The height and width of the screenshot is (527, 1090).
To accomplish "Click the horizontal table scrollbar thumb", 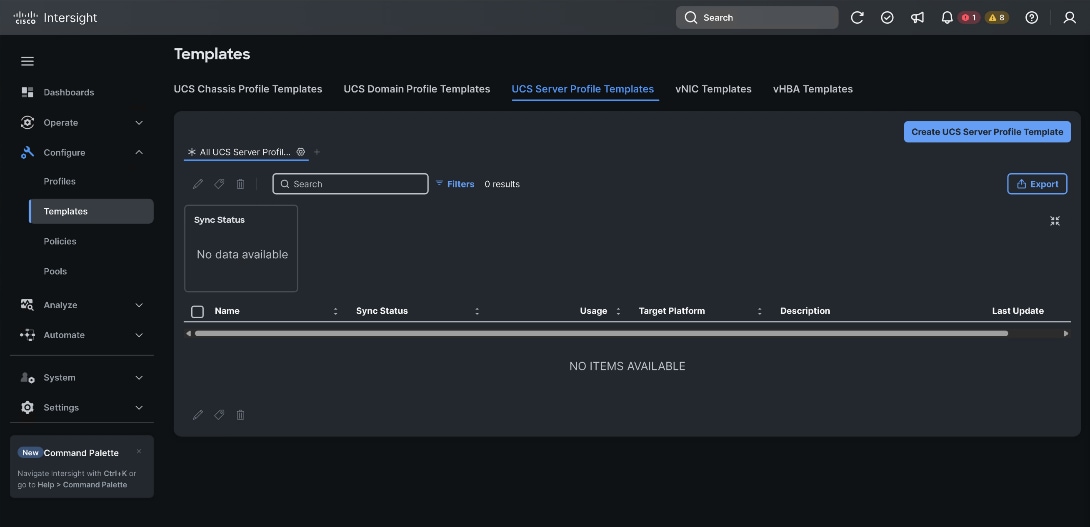I will tap(601, 334).
